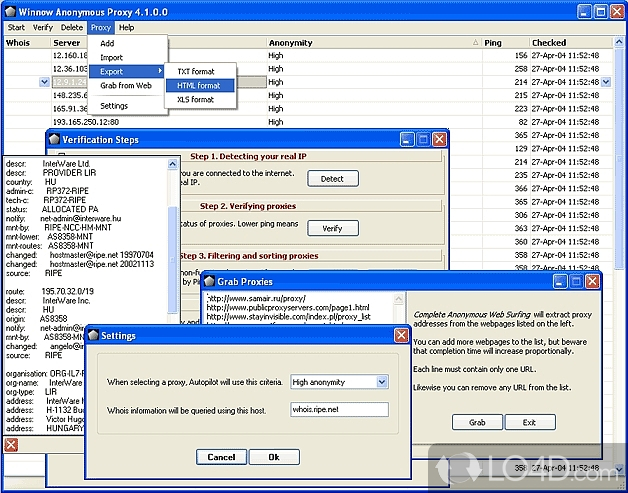Click Exit in Grab Proxies window
The width and height of the screenshot is (628, 493).
tap(529, 422)
